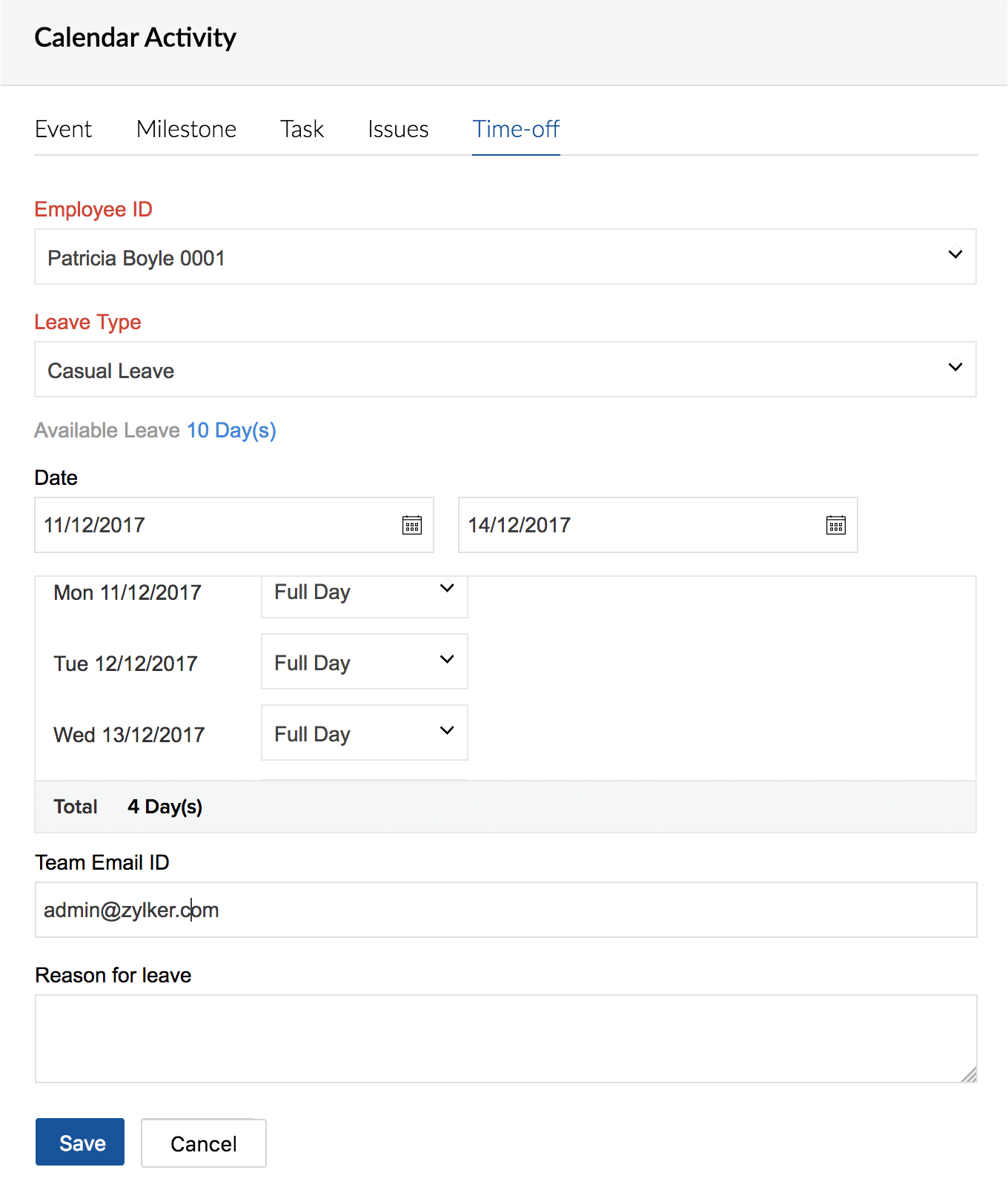The image size is (1008, 1190).
Task: Switch to the Task tab
Action: pyautogui.click(x=302, y=129)
